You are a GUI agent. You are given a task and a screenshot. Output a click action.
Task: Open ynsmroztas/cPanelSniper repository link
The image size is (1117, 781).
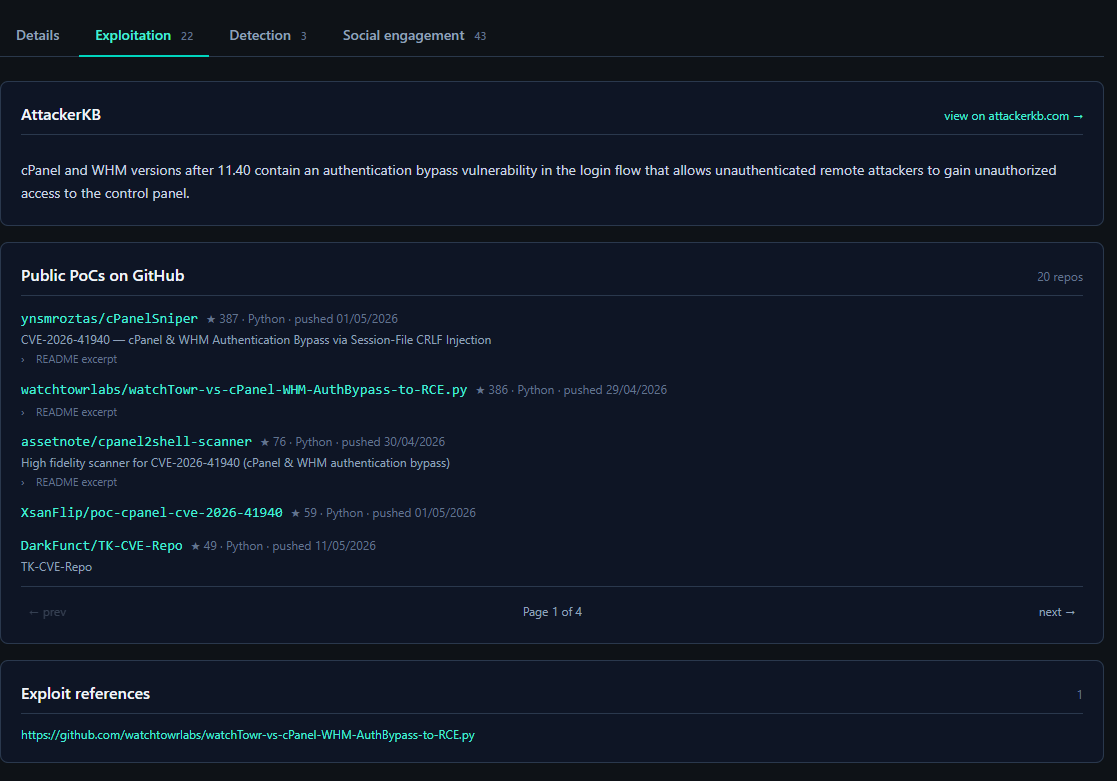(x=109, y=319)
